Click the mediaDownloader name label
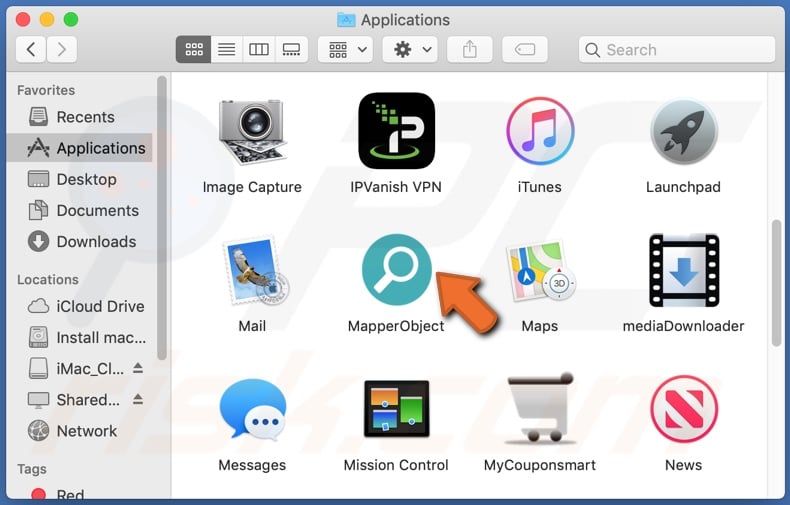This screenshot has width=790, height=505. point(684,326)
